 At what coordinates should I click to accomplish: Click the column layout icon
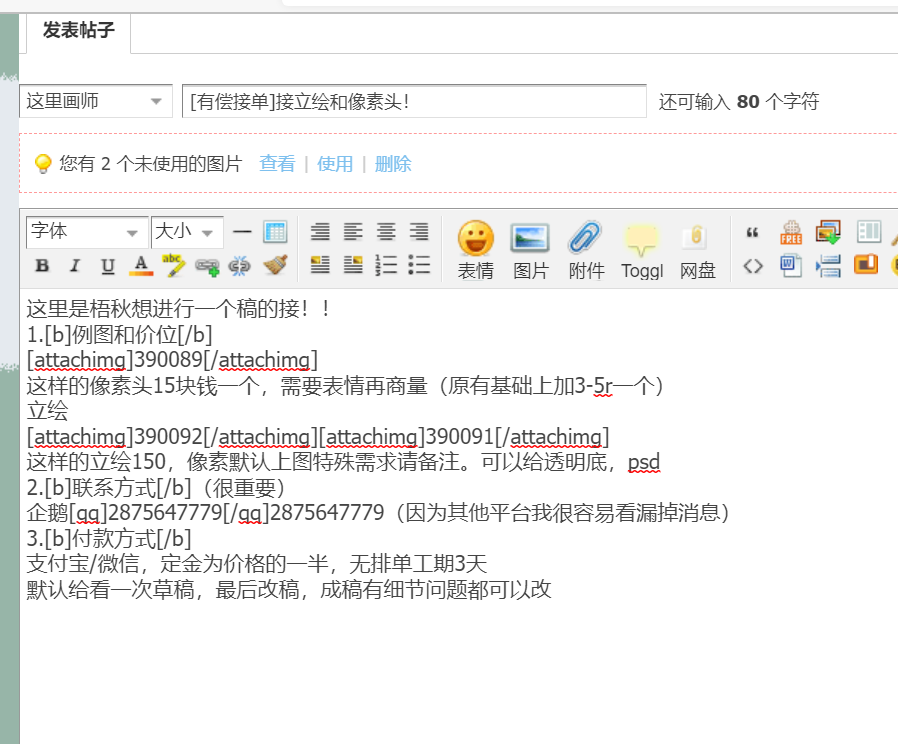point(868,232)
